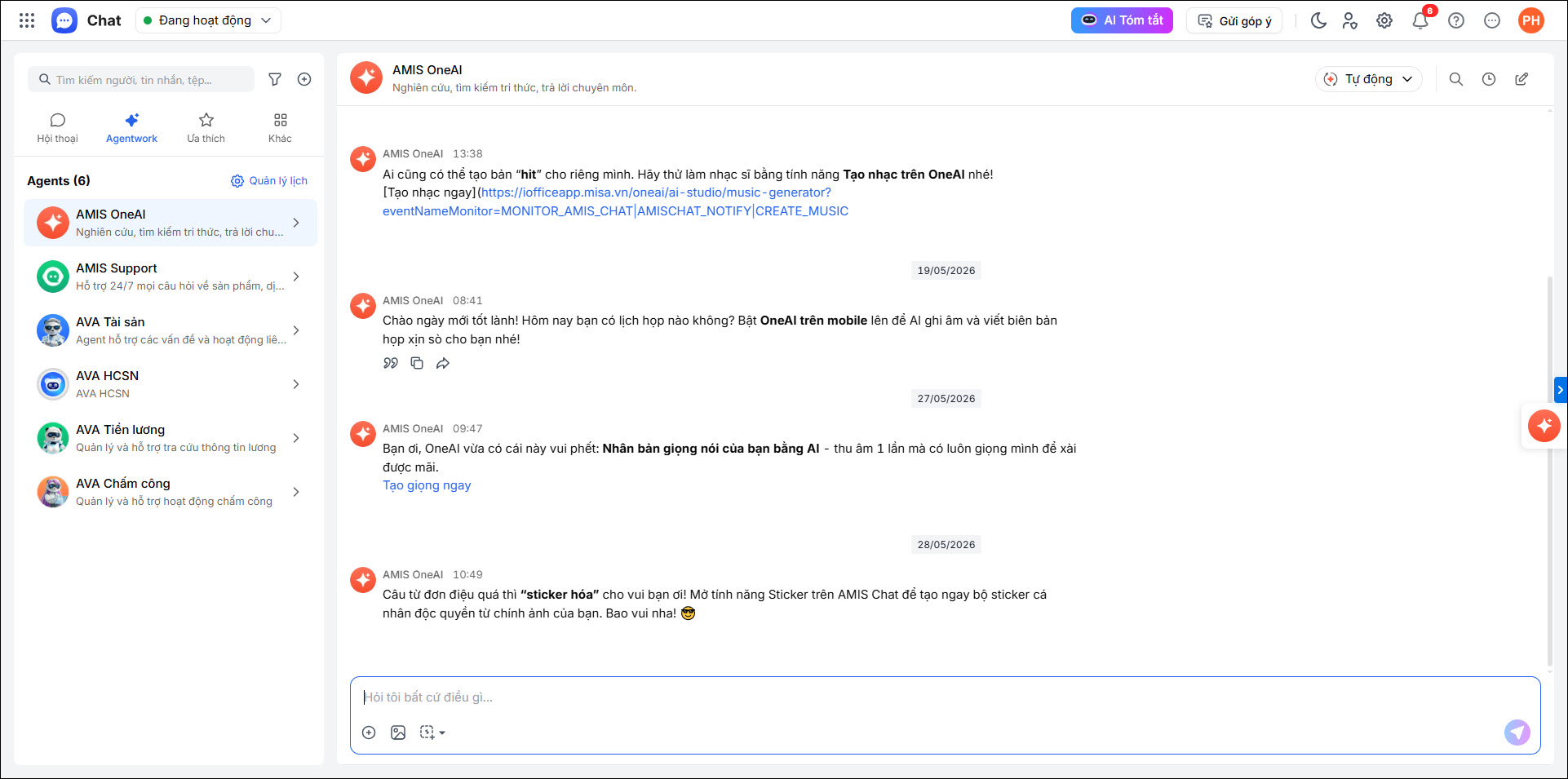Click the Tạo giọng ngay link
This screenshot has height=779, width=1568.
coord(427,485)
